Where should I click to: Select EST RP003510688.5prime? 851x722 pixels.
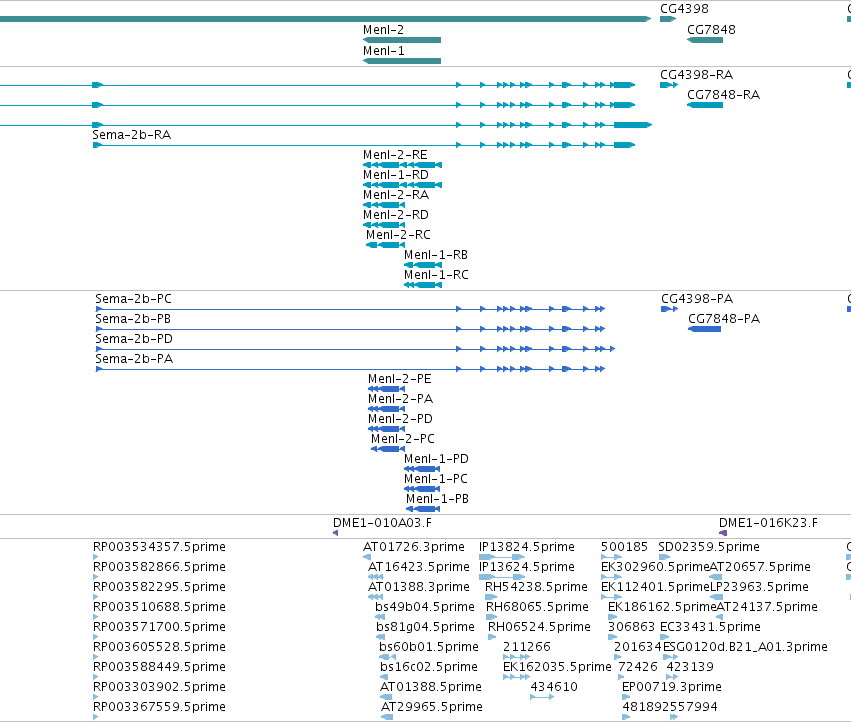(x=159, y=607)
